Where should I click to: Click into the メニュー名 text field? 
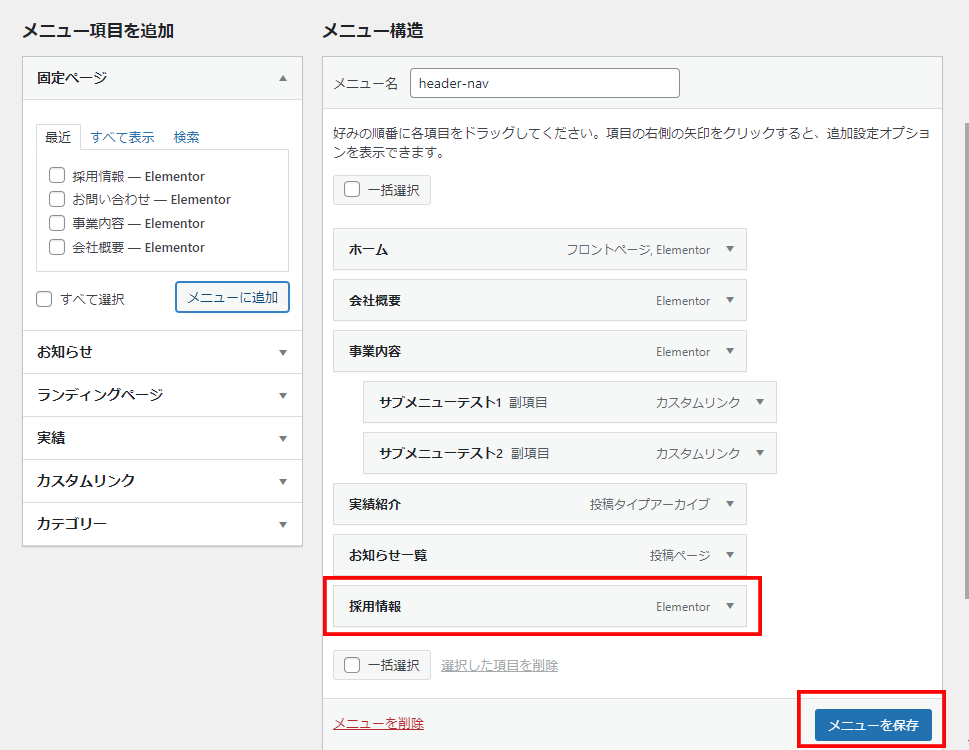coord(544,83)
